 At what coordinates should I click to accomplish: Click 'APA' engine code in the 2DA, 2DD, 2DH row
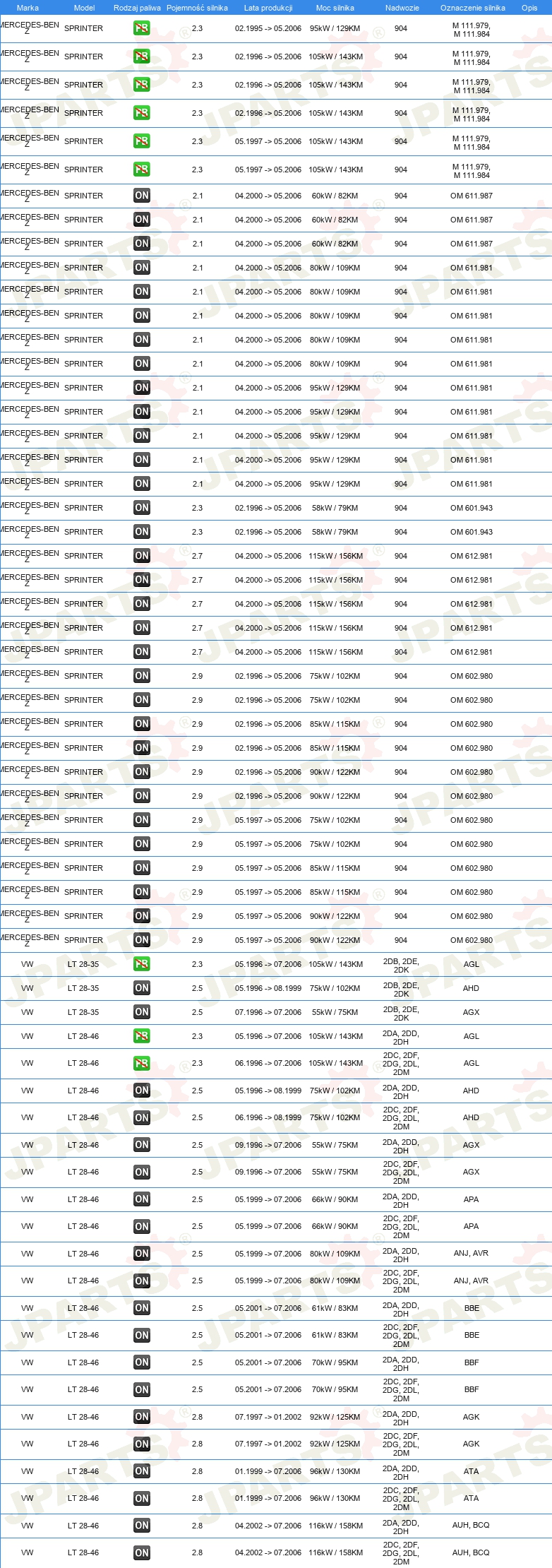pos(471,1199)
